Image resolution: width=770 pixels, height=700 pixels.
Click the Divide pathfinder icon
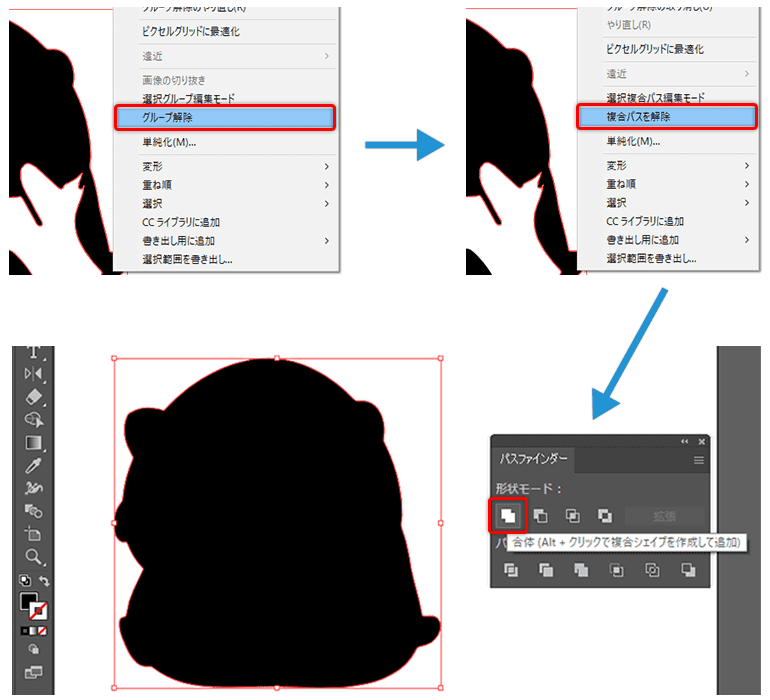(x=511, y=570)
